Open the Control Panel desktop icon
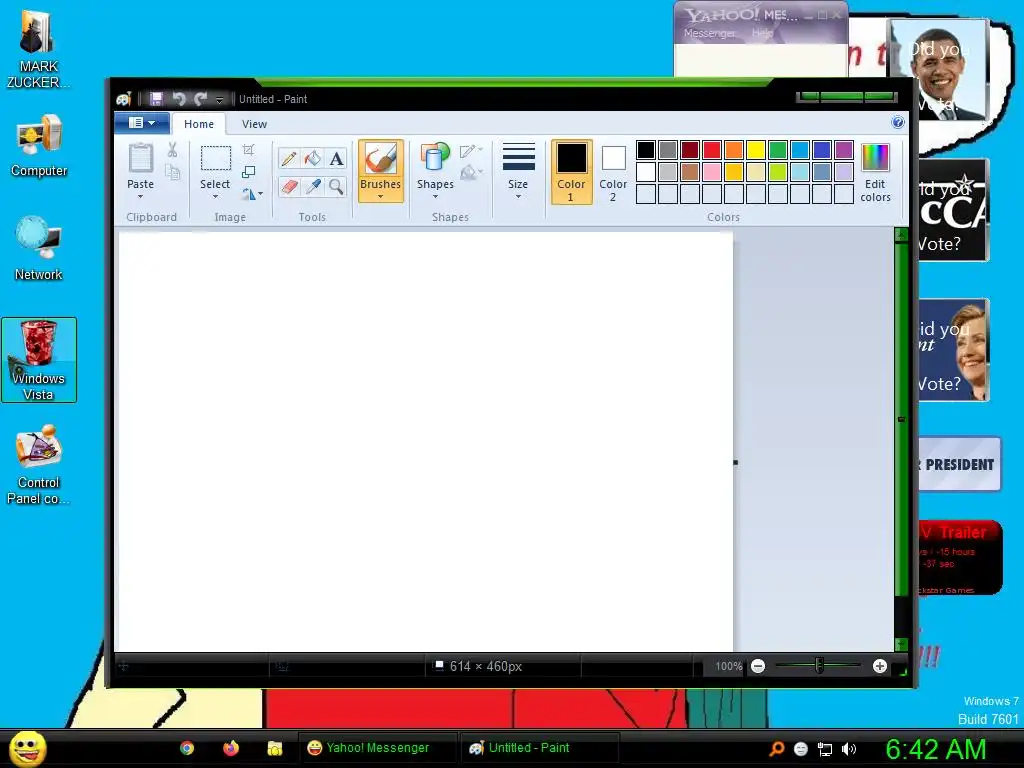Image resolution: width=1024 pixels, height=768 pixels. [x=39, y=464]
